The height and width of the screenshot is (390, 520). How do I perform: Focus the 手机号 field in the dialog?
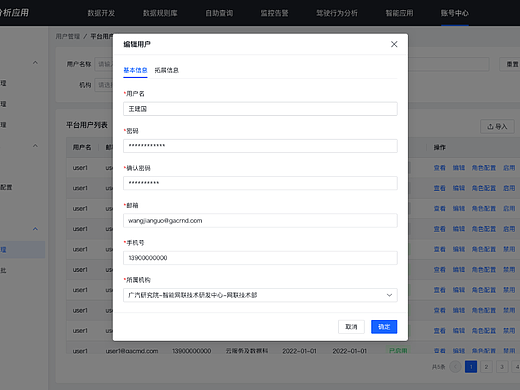point(260,258)
